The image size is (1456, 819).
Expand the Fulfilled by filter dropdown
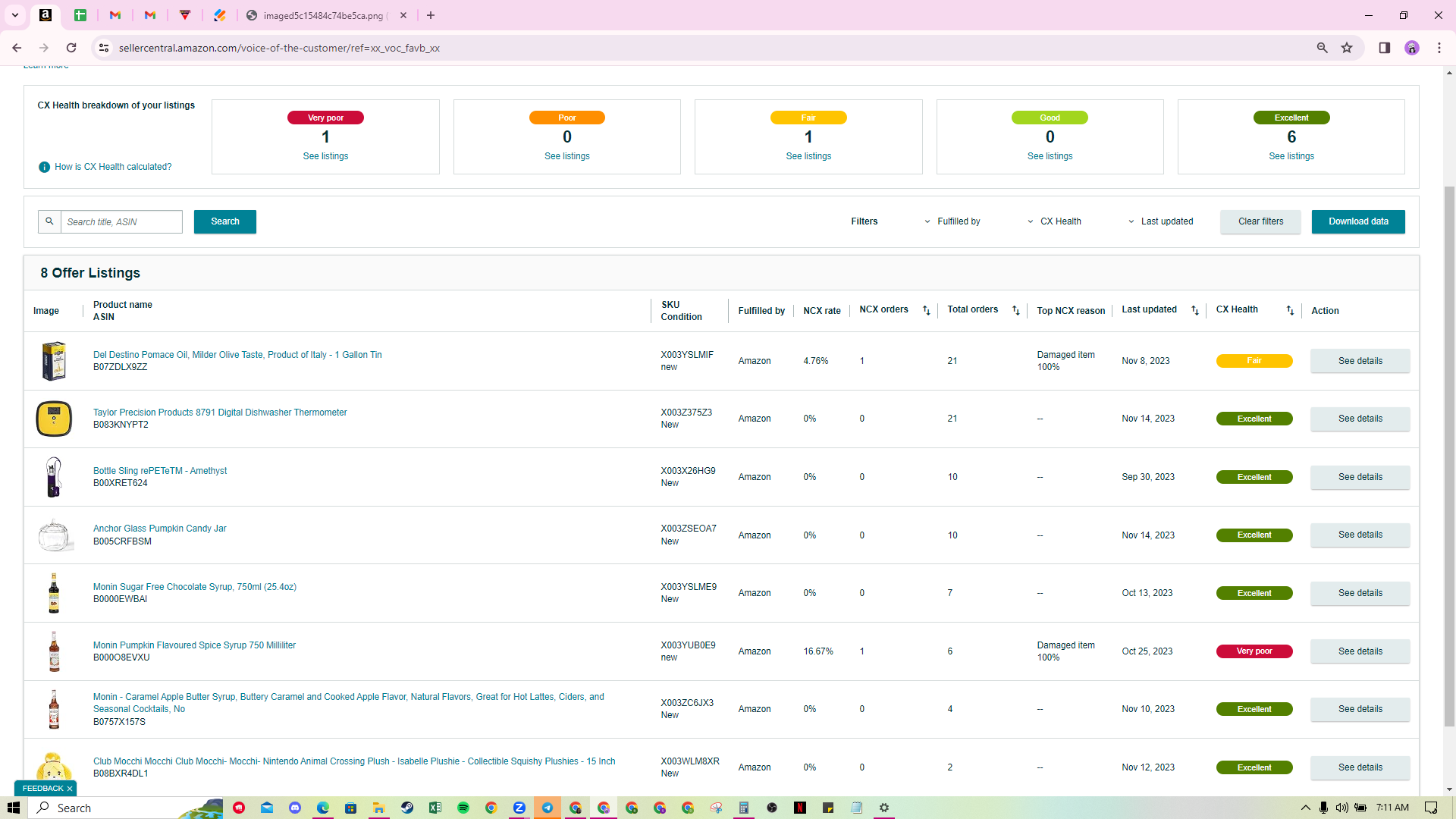click(x=952, y=221)
